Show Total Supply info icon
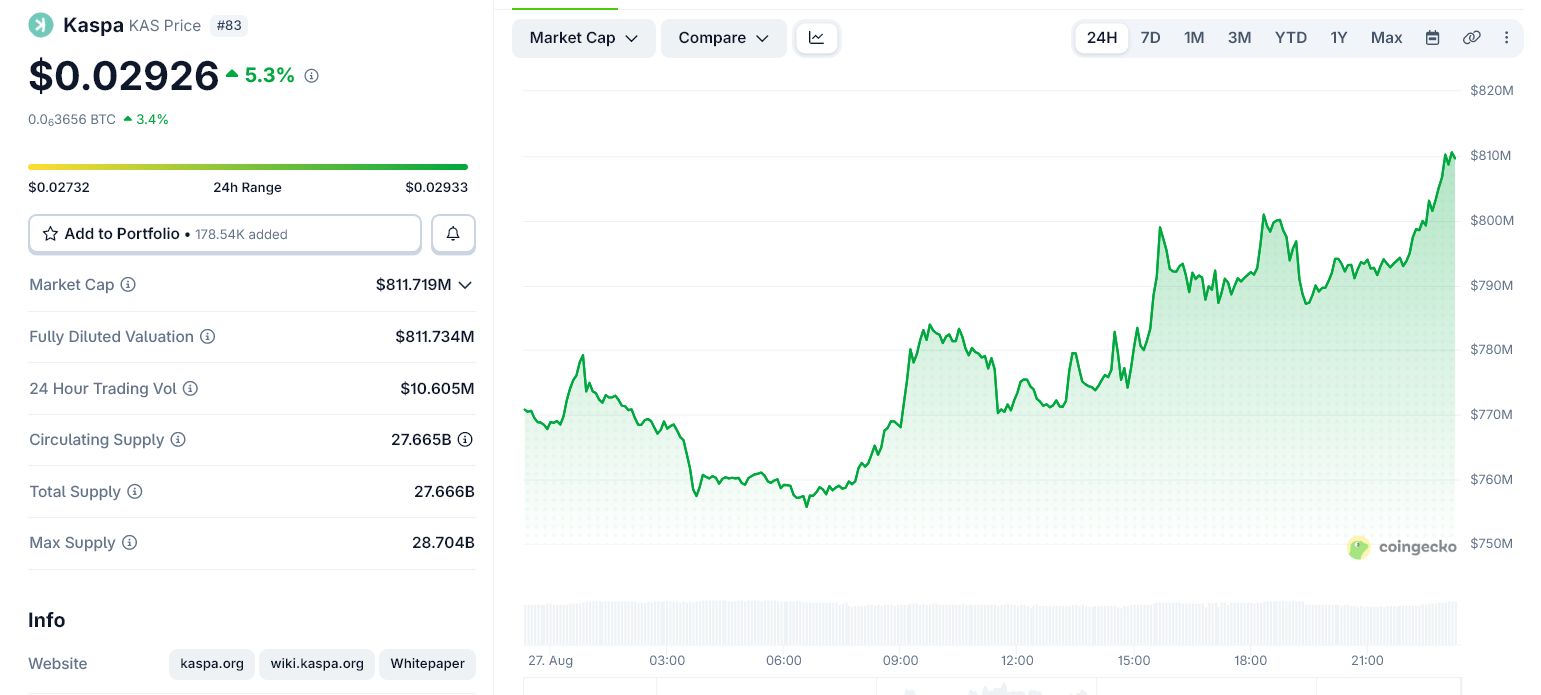1541x695 pixels. point(135,492)
